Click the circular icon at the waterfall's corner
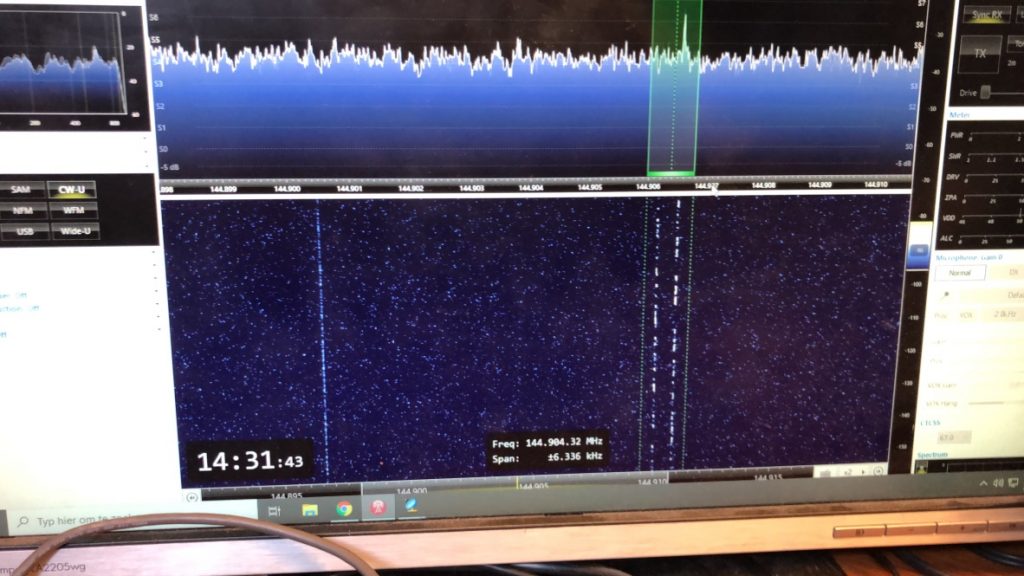 [x=878, y=471]
